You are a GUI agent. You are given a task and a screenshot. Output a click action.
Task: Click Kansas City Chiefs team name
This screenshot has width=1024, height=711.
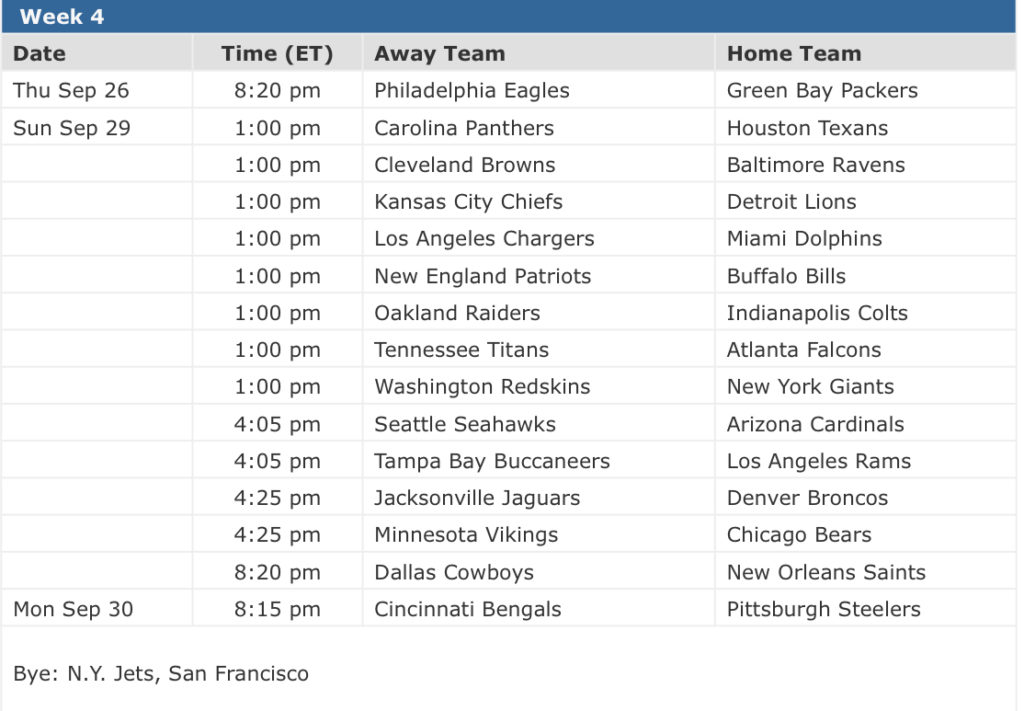click(x=468, y=202)
